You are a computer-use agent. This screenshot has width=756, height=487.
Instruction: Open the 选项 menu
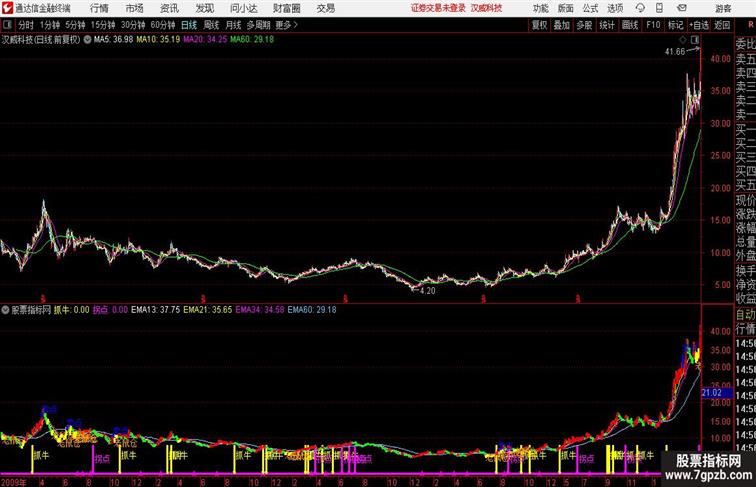[x=615, y=8]
